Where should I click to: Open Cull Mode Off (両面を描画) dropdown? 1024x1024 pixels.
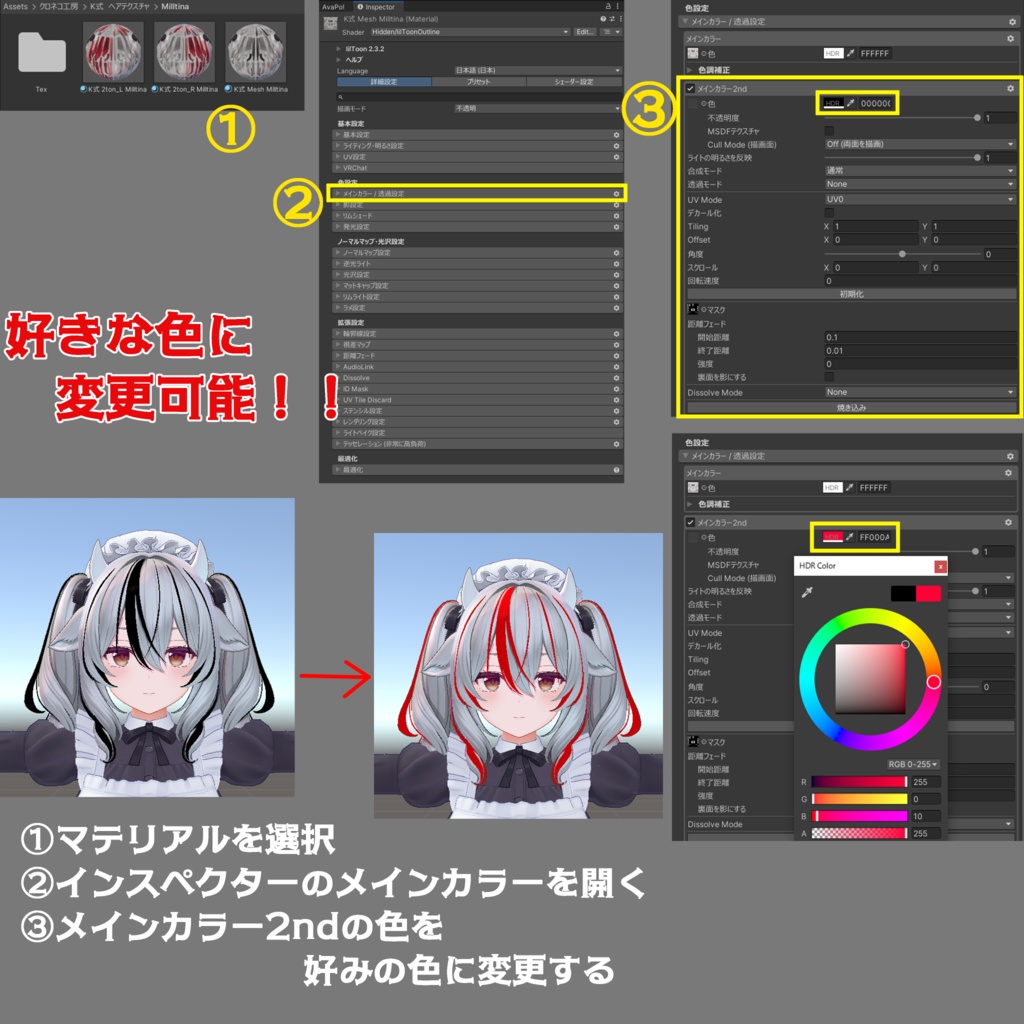920,144
